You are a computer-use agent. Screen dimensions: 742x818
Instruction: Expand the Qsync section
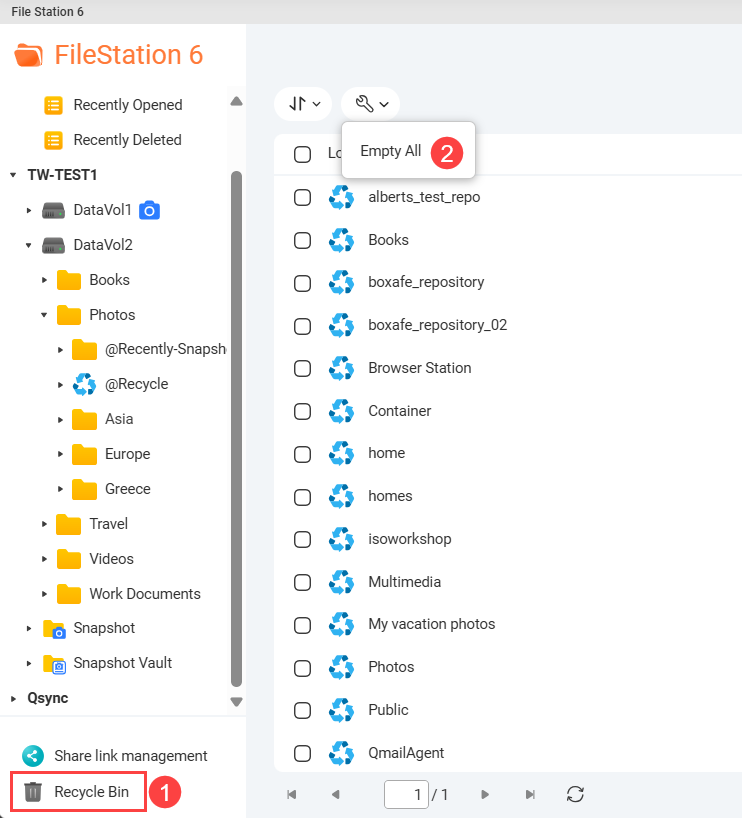14,698
